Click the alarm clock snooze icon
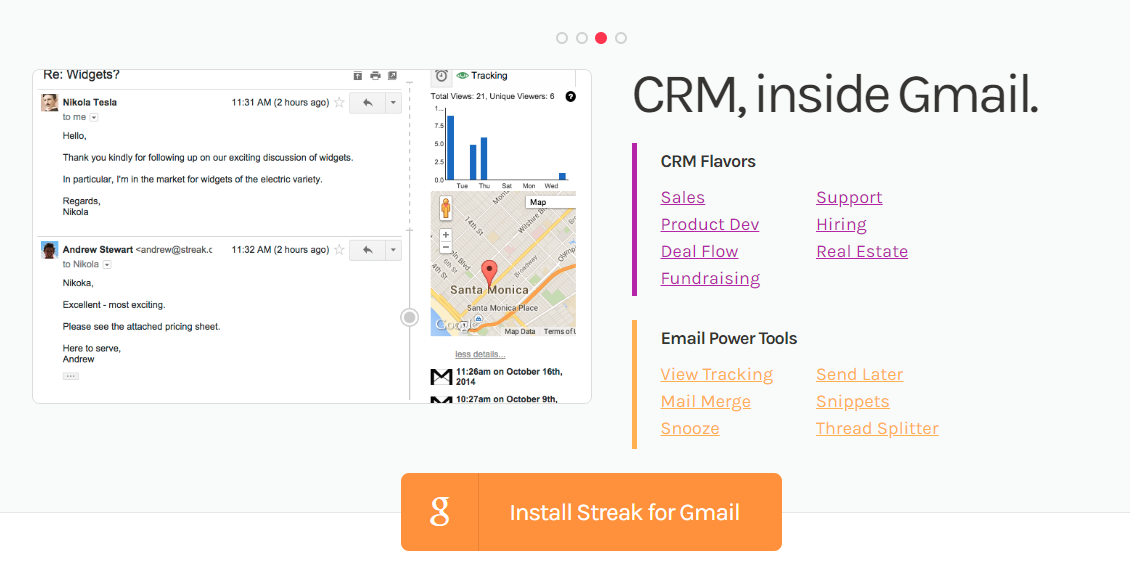Image resolution: width=1130 pixels, height=580 pixels. (442, 76)
